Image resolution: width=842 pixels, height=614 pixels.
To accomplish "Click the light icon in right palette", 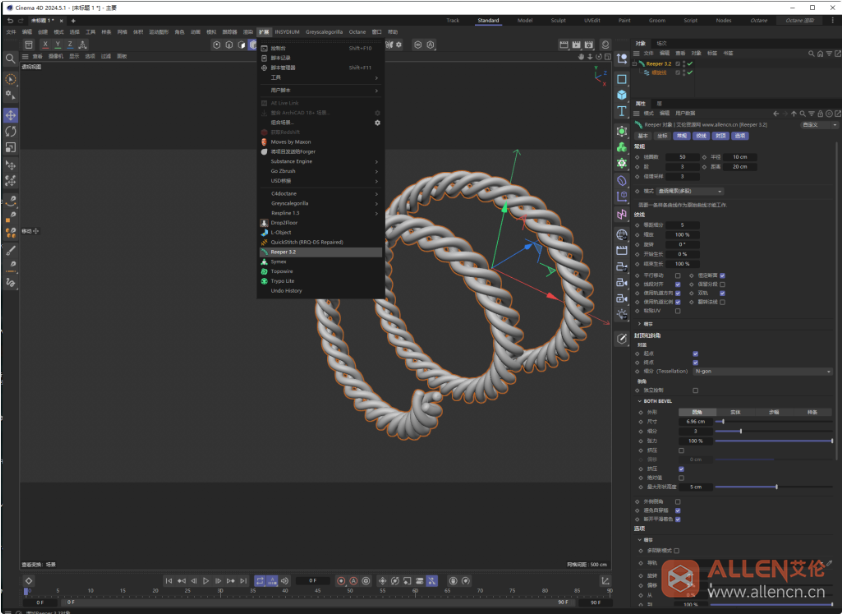I will click(622, 314).
